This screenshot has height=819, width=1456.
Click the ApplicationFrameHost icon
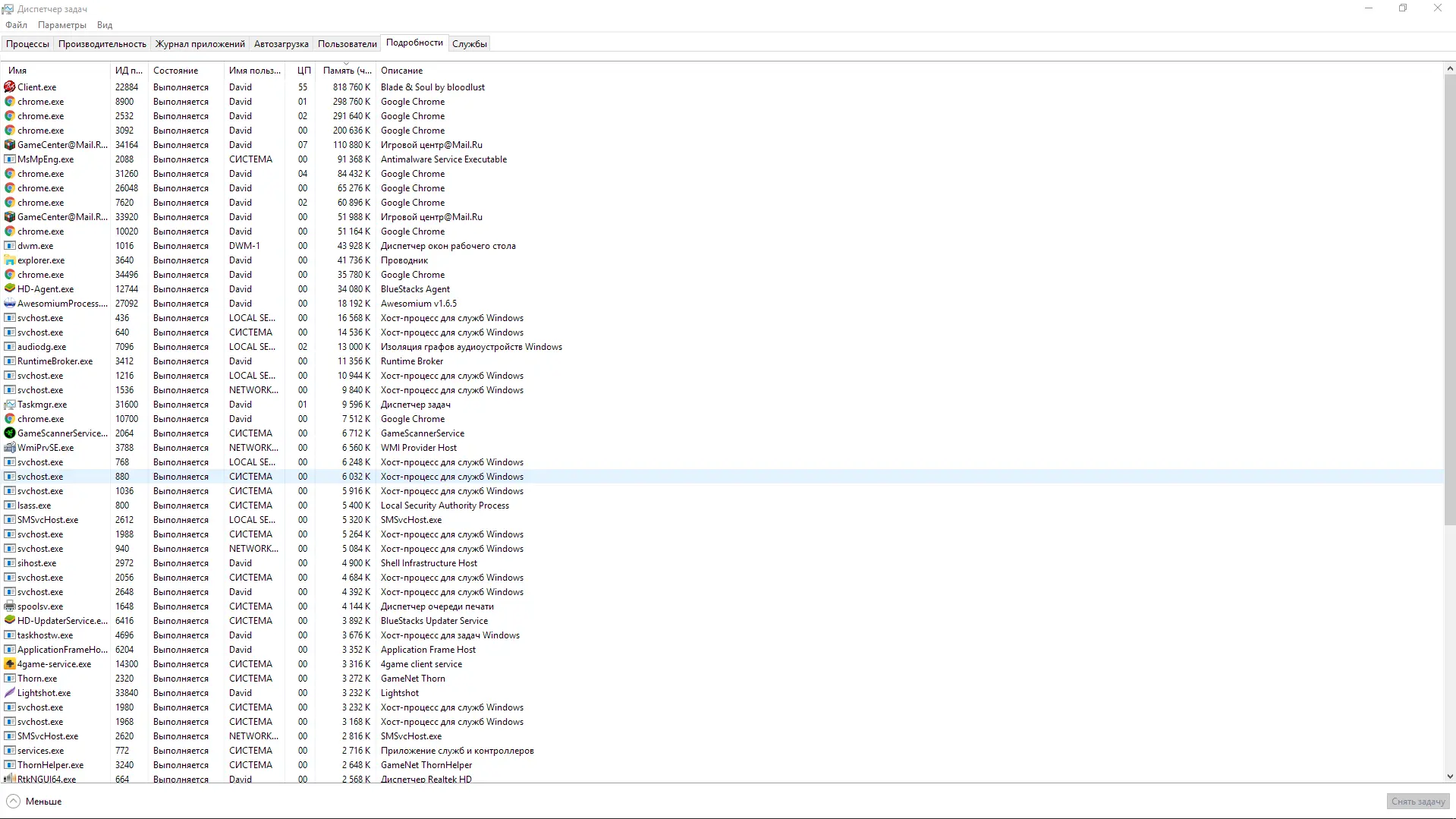click(10, 650)
